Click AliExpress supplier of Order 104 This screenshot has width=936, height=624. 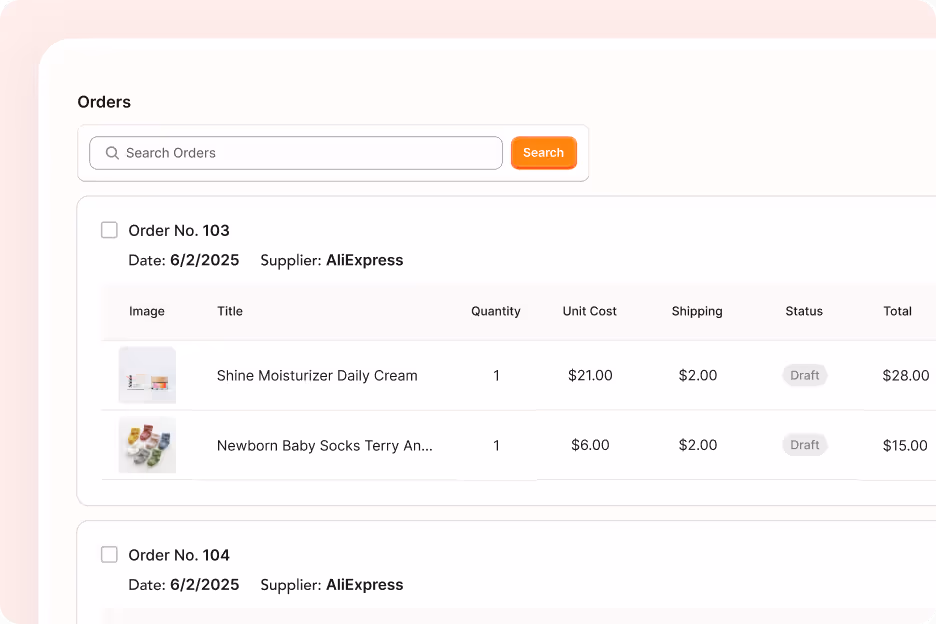click(365, 585)
